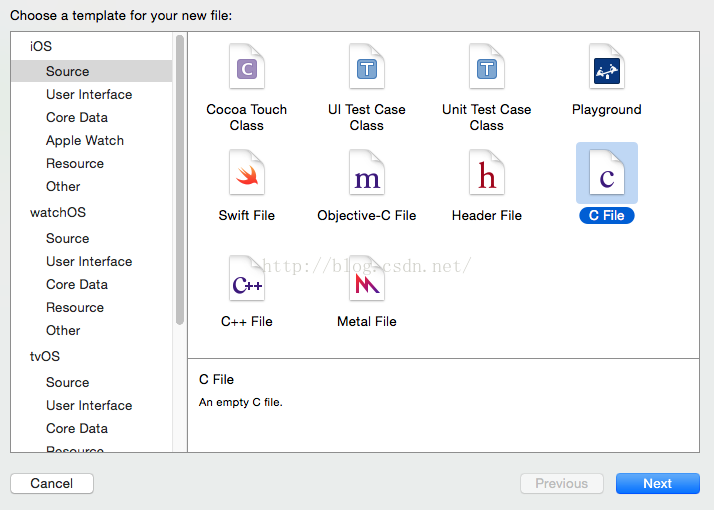The image size is (714, 510).
Task: Click the 'Playground' label text
Action: (607, 109)
